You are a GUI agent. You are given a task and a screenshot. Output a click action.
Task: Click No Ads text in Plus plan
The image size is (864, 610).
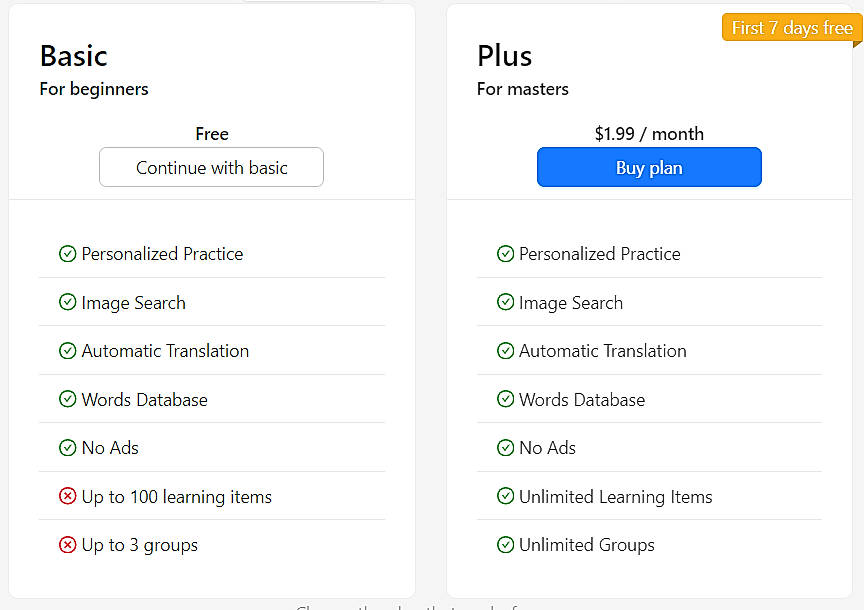[547, 448]
